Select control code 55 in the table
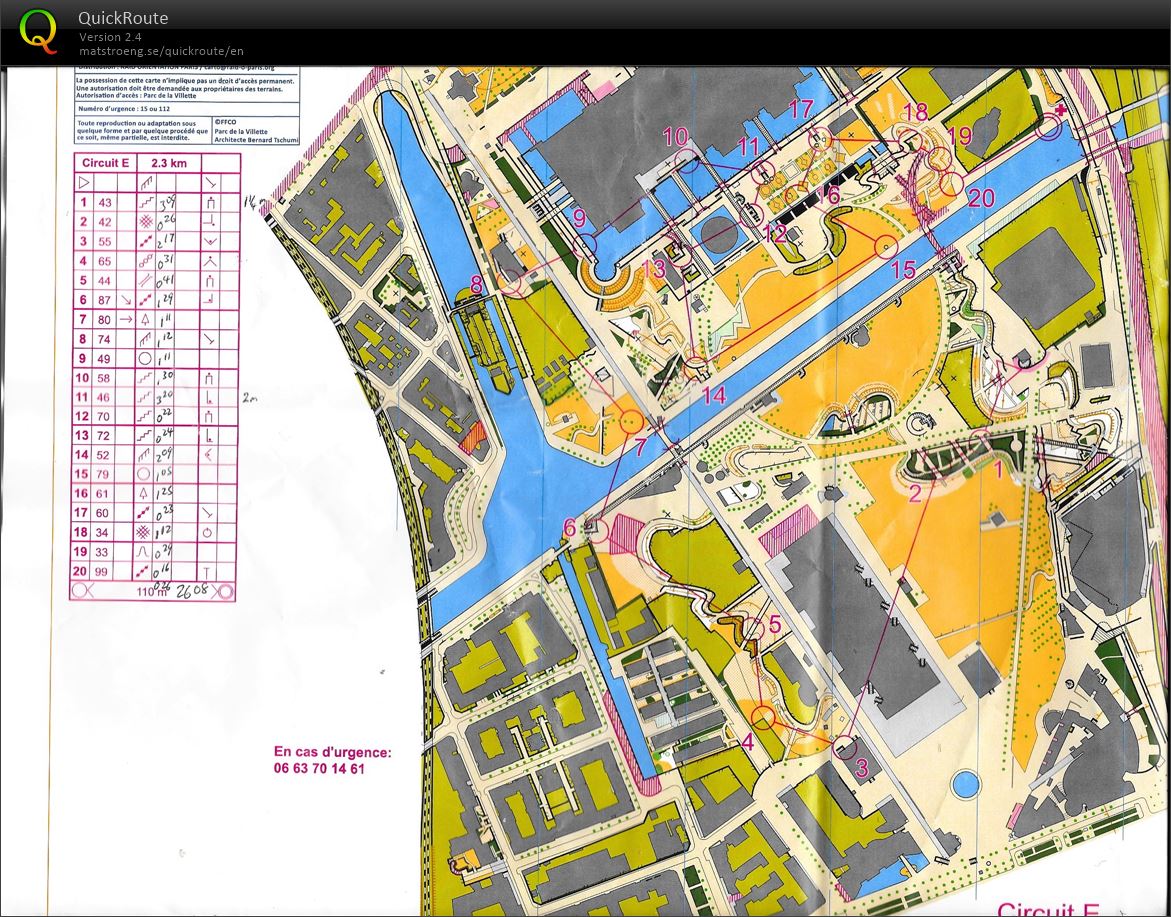Image resolution: width=1171 pixels, height=917 pixels. tap(105, 241)
